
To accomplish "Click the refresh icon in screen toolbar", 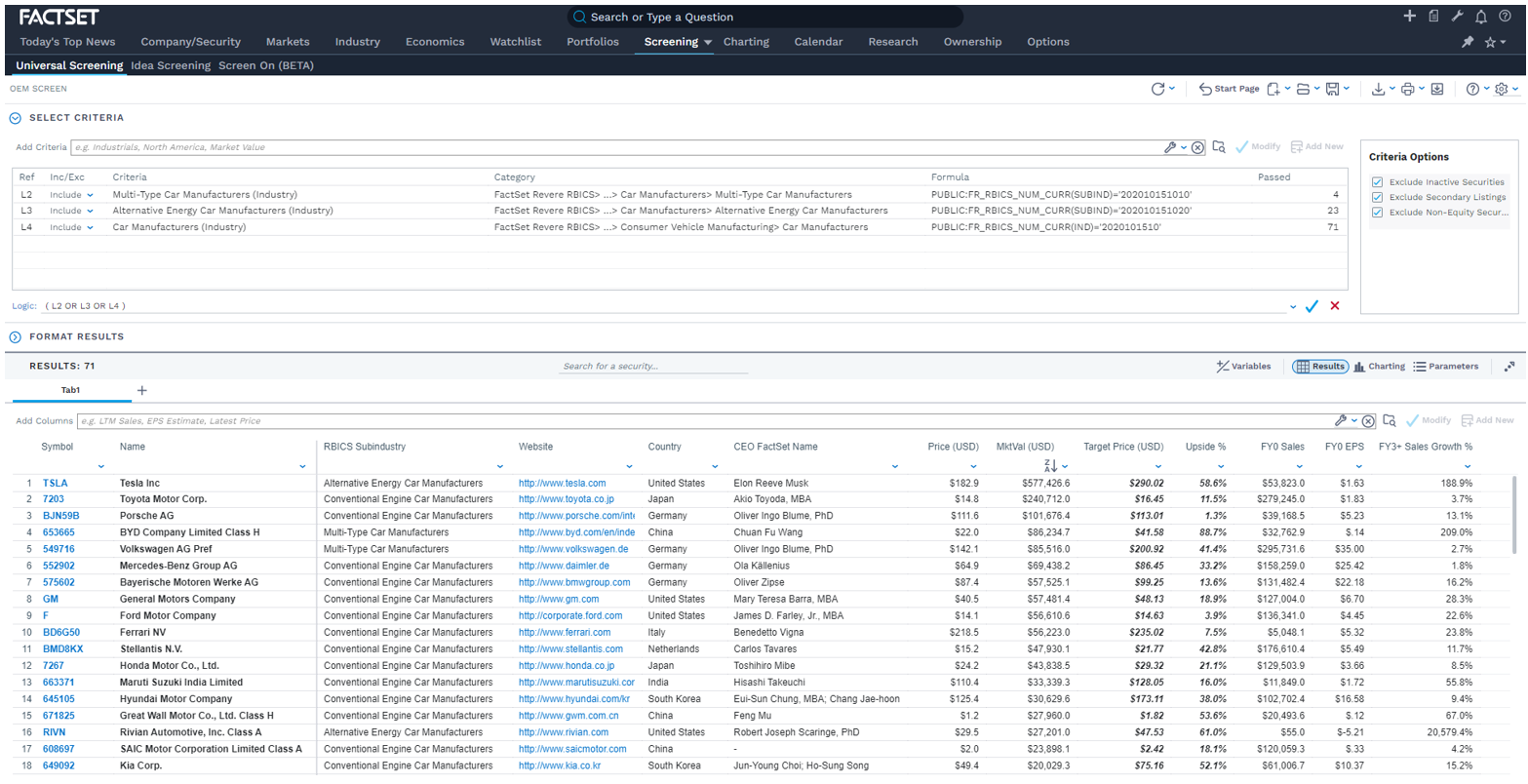I will pos(1157,89).
